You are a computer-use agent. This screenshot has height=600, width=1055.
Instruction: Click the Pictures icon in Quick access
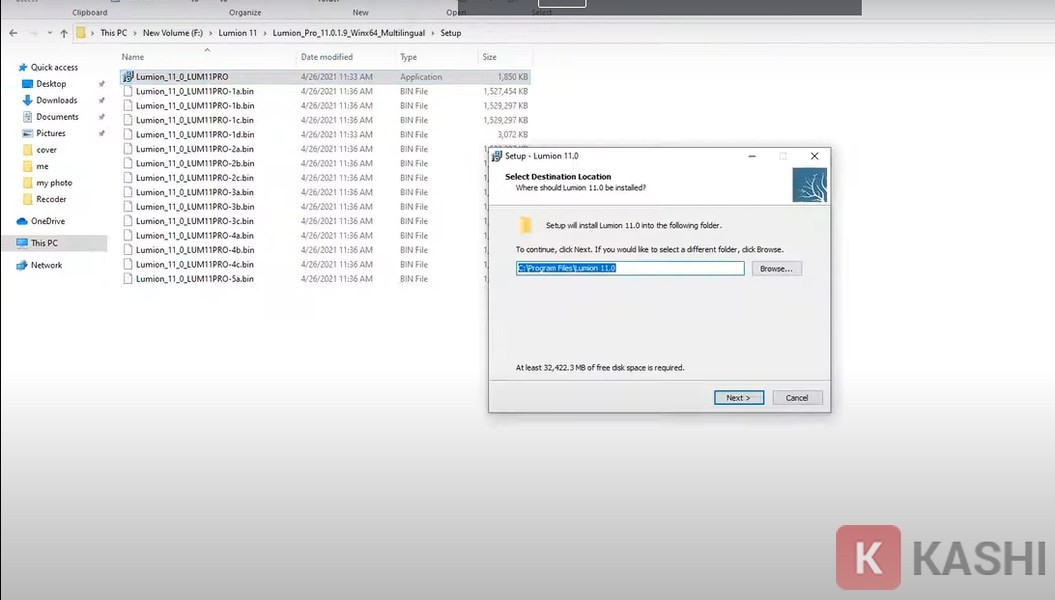(x=28, y=133)
